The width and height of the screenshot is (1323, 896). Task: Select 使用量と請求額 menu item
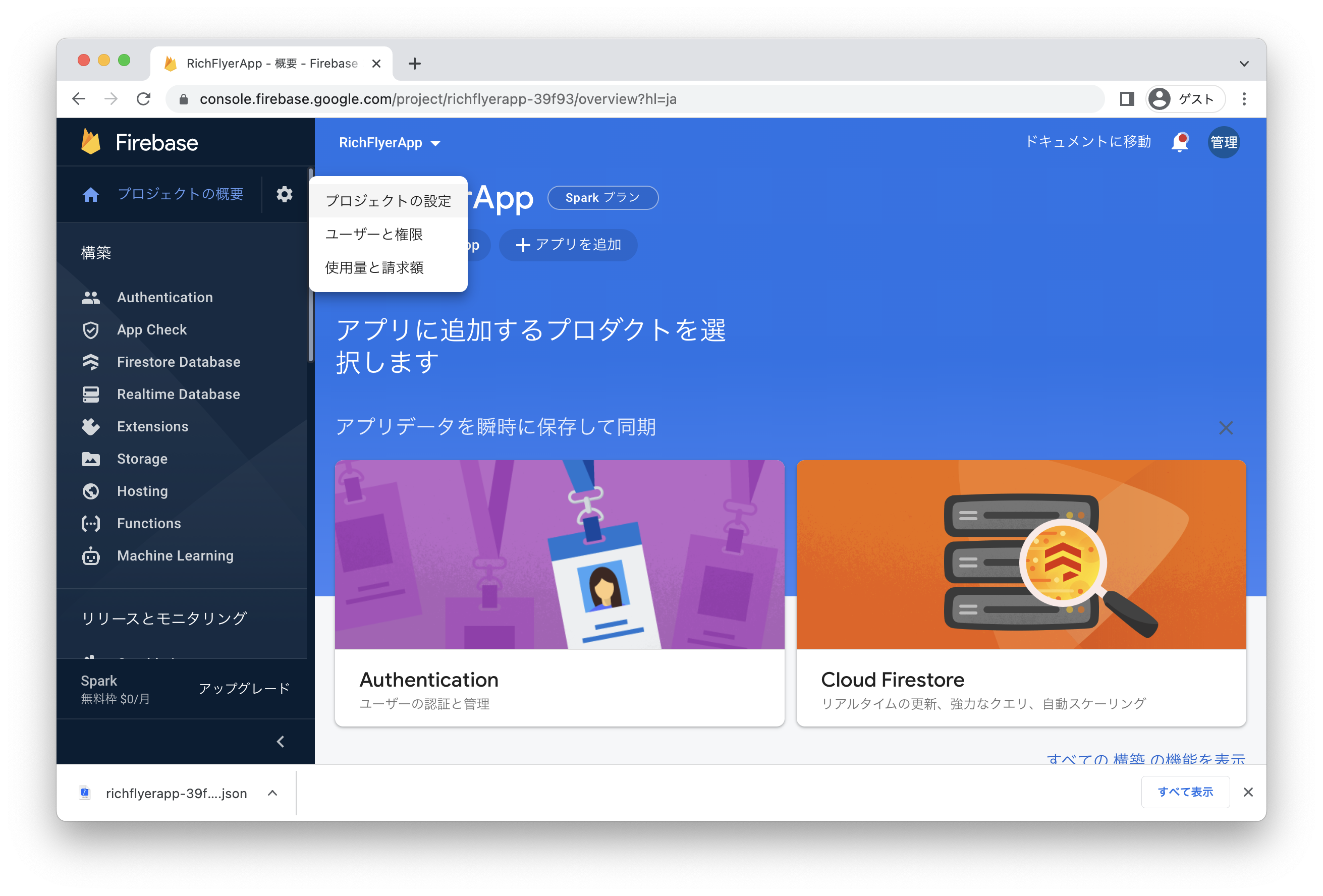(388, 267)
